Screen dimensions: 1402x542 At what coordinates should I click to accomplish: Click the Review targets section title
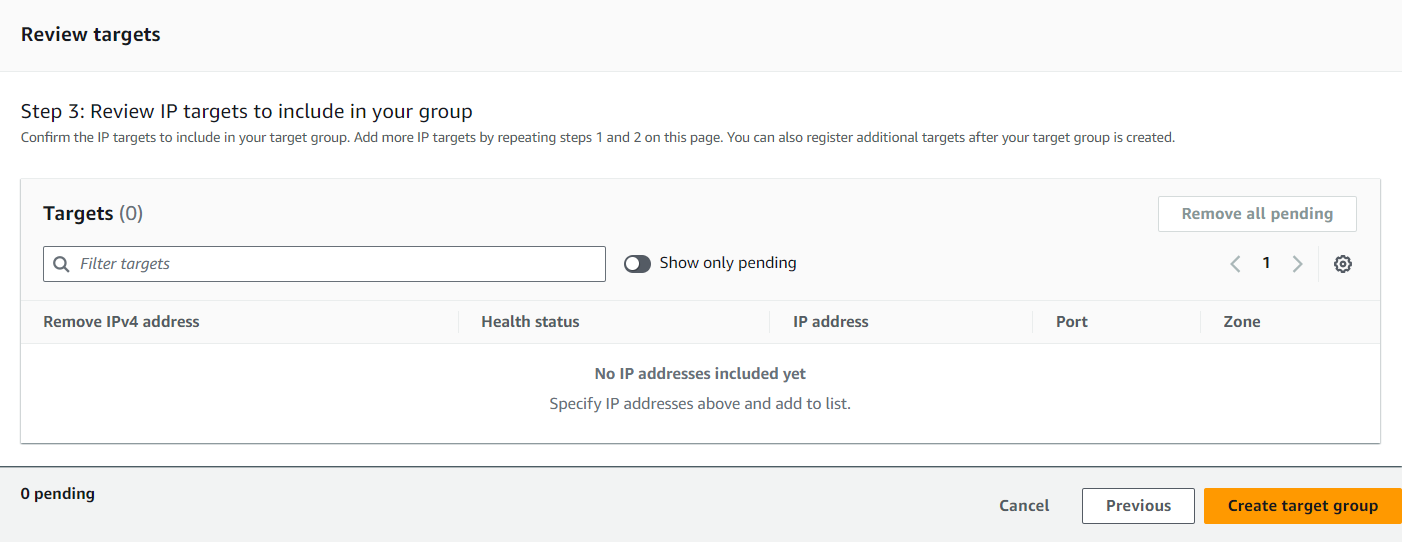[90, 35]
